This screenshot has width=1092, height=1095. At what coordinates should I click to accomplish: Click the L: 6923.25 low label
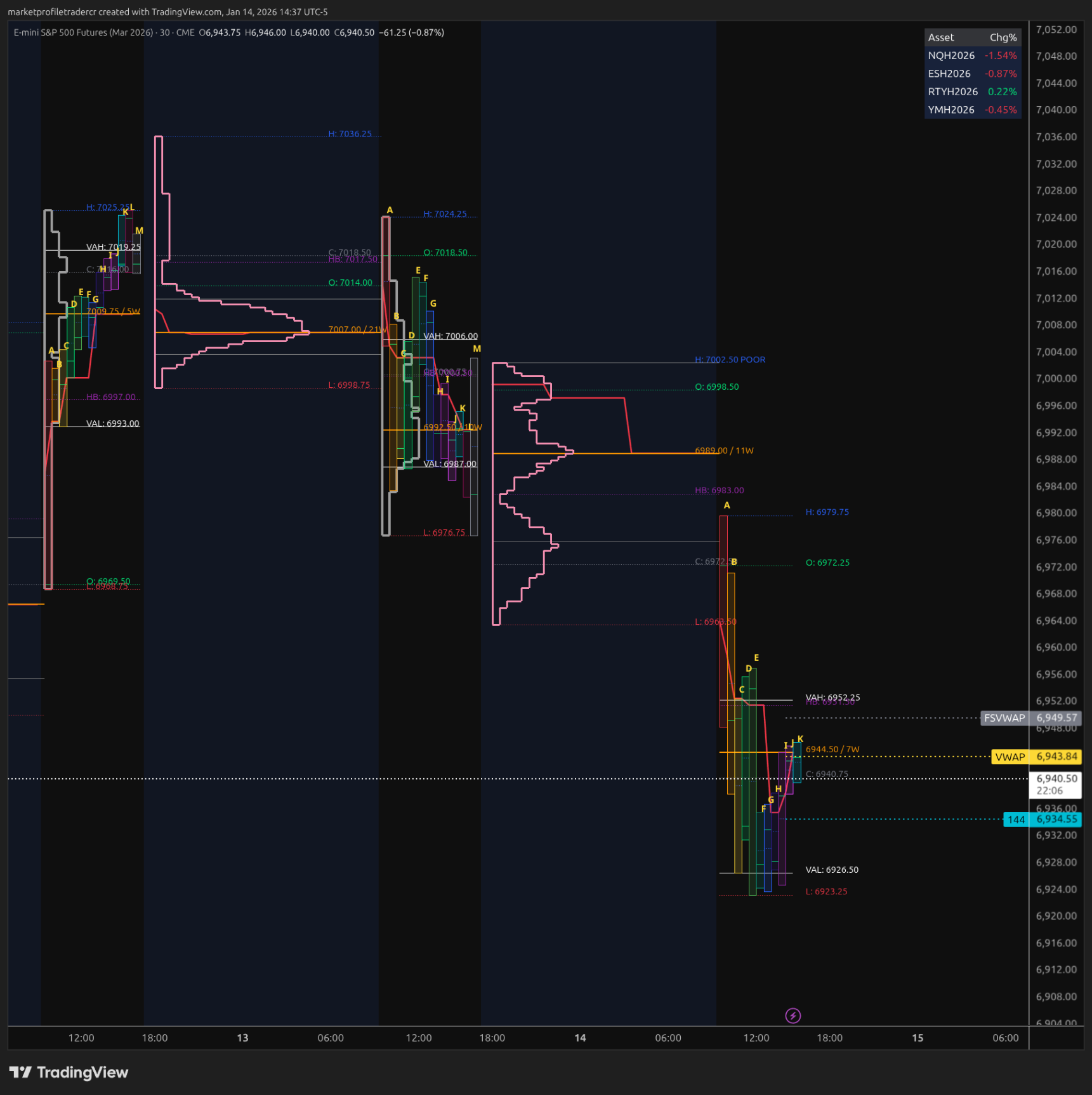[826, 891]
